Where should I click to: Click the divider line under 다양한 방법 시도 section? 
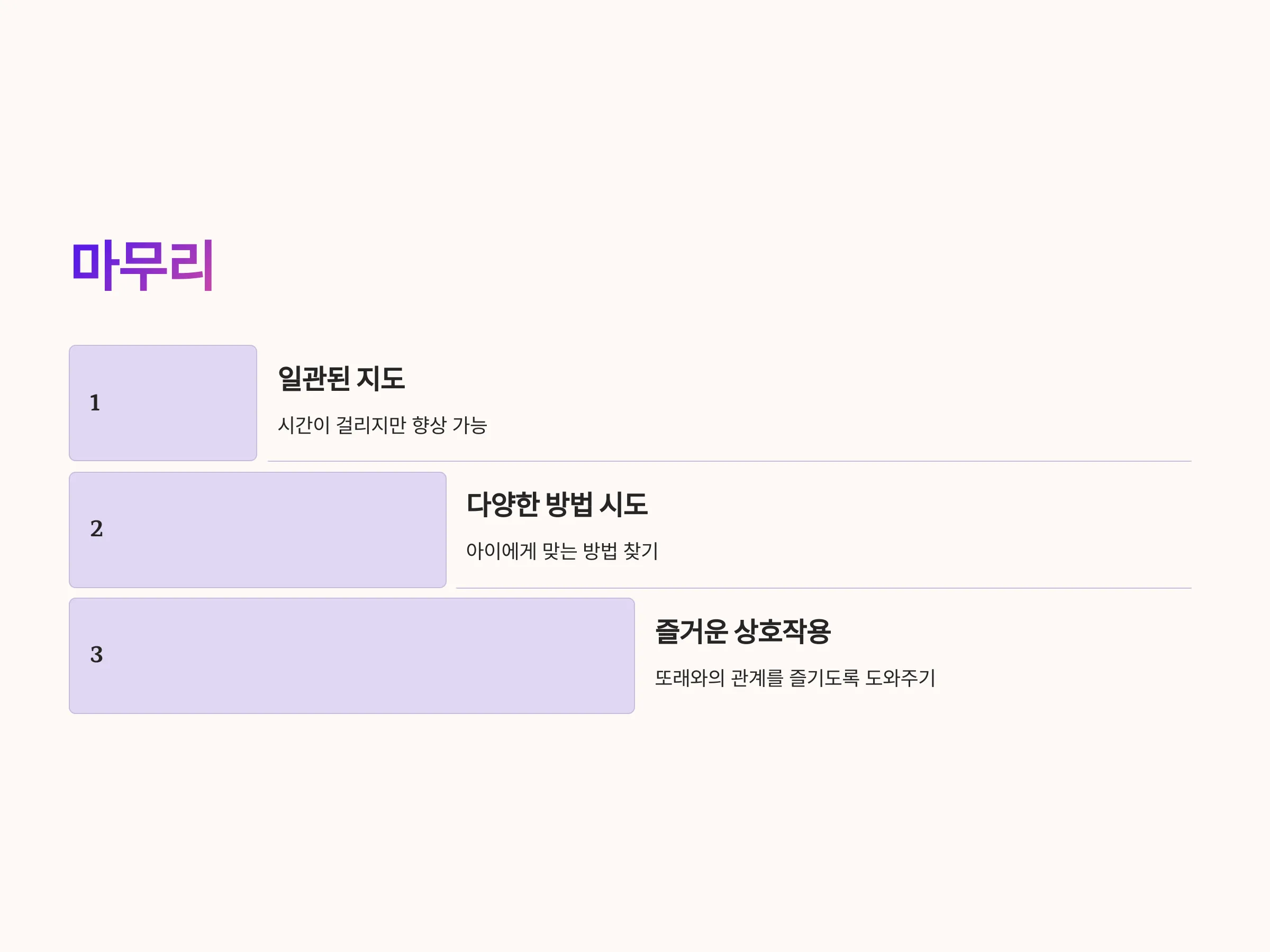[x=823, y=588]
